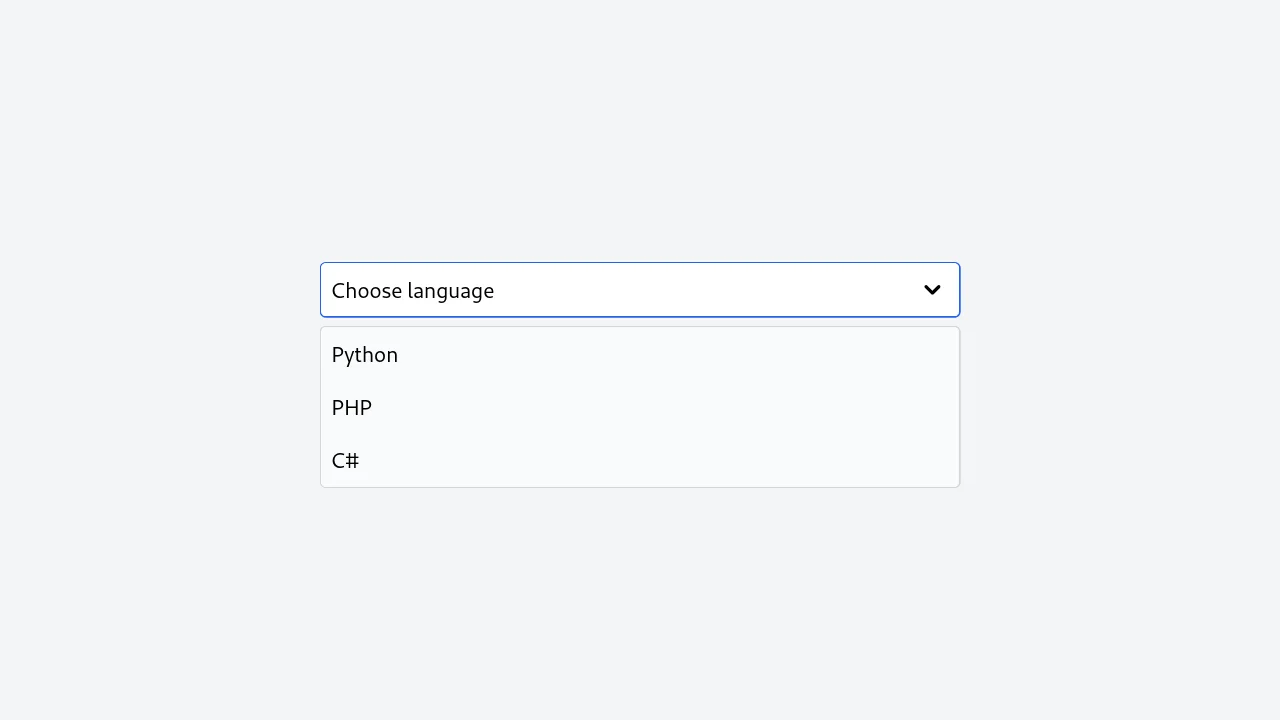Click the Python text label
This screenshot has height=720, width=1280.
[365, 355]
